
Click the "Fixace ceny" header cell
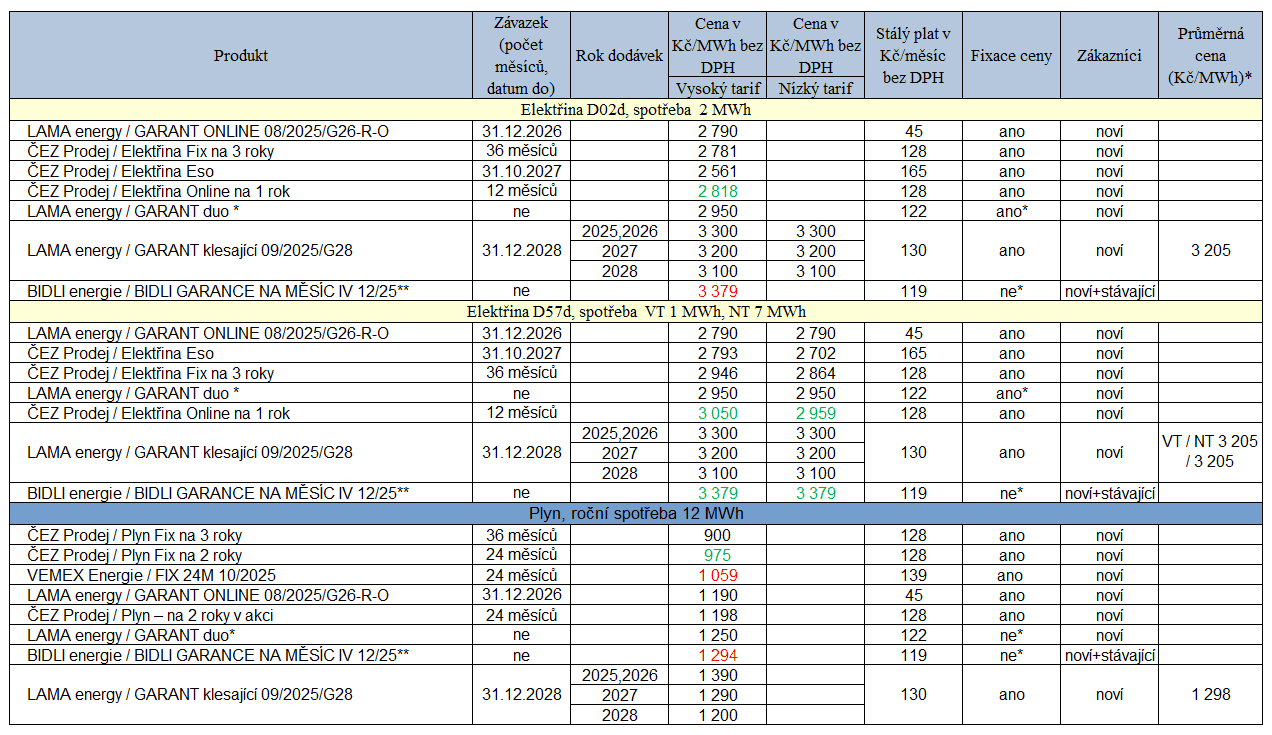tap(1011, 56)
